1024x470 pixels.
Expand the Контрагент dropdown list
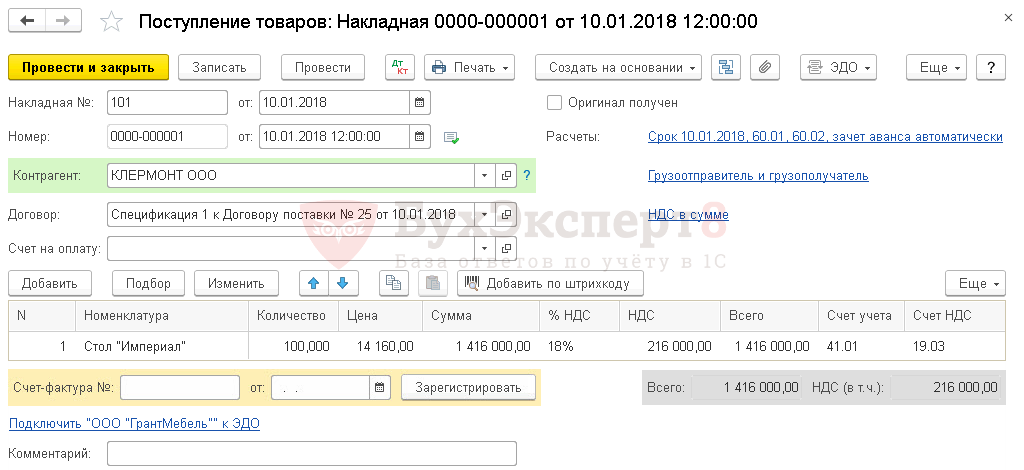tap(485, 175)
